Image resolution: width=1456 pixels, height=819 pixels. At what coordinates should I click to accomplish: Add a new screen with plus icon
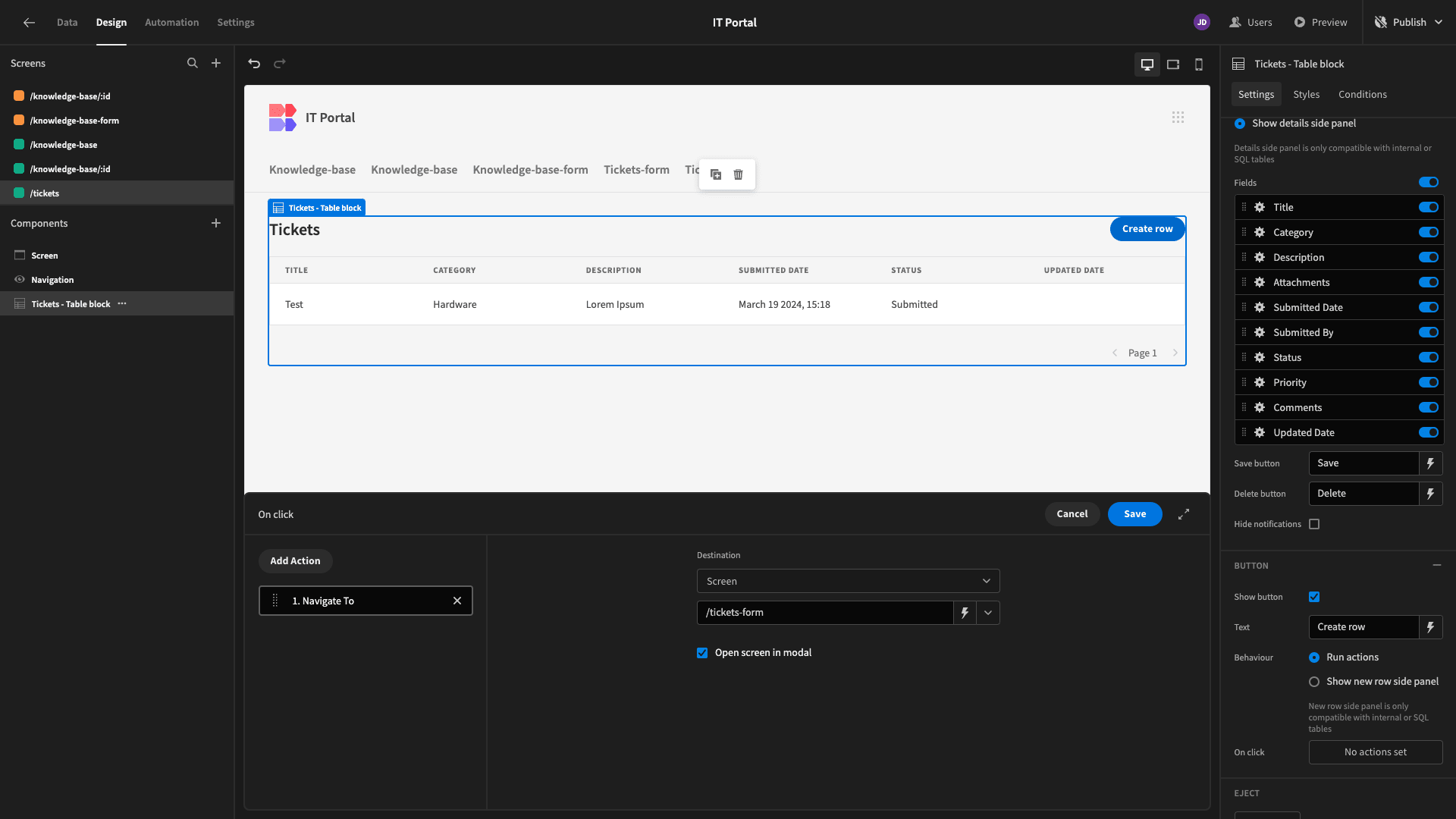(x=216, y=64)
